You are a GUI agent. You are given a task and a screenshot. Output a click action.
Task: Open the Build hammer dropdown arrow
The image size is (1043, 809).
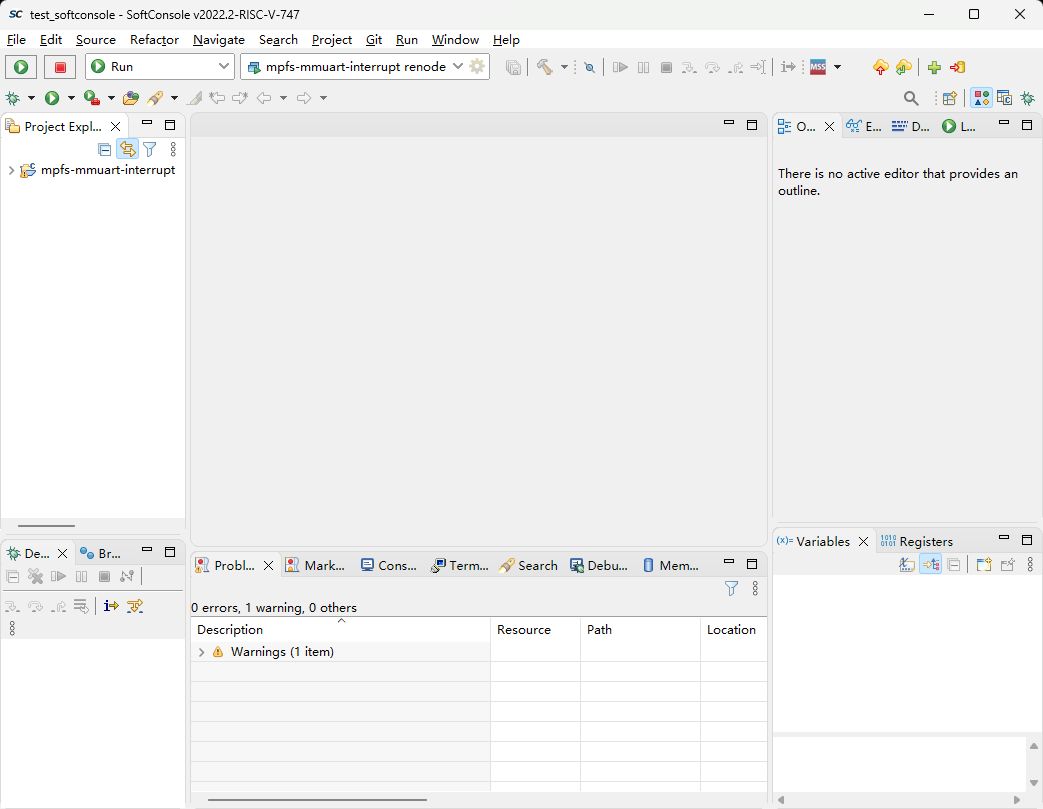coord(564,67)
